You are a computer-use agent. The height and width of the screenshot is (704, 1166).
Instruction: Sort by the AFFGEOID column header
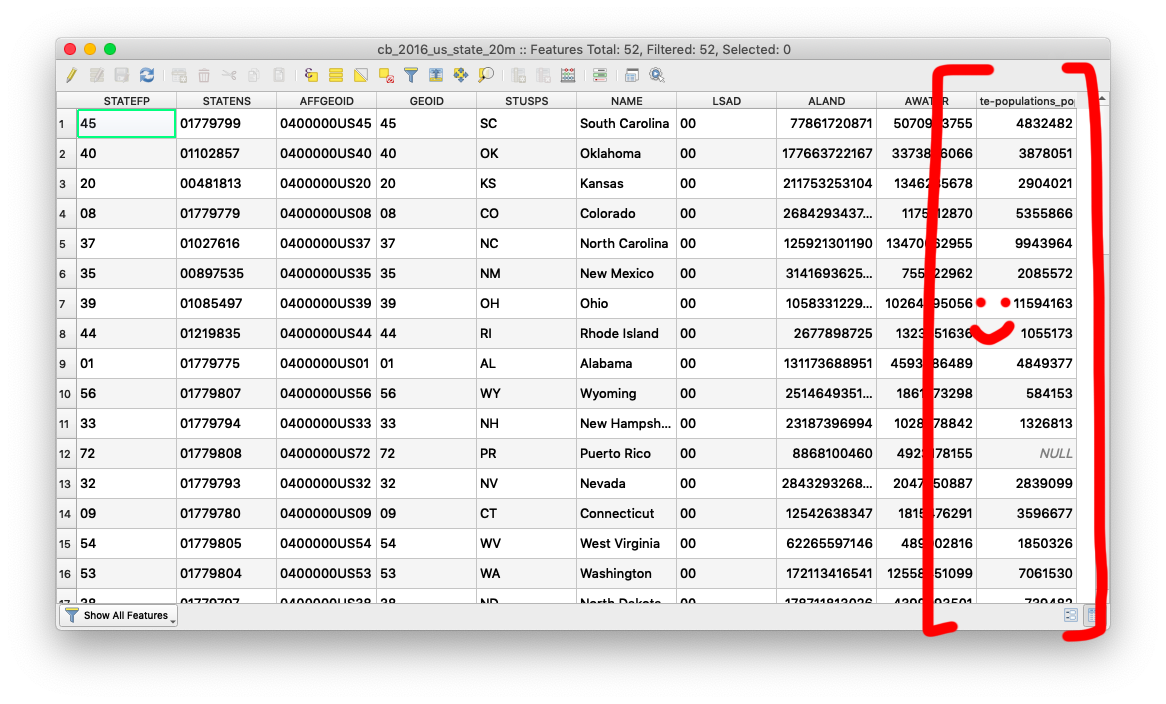(326, 100)
